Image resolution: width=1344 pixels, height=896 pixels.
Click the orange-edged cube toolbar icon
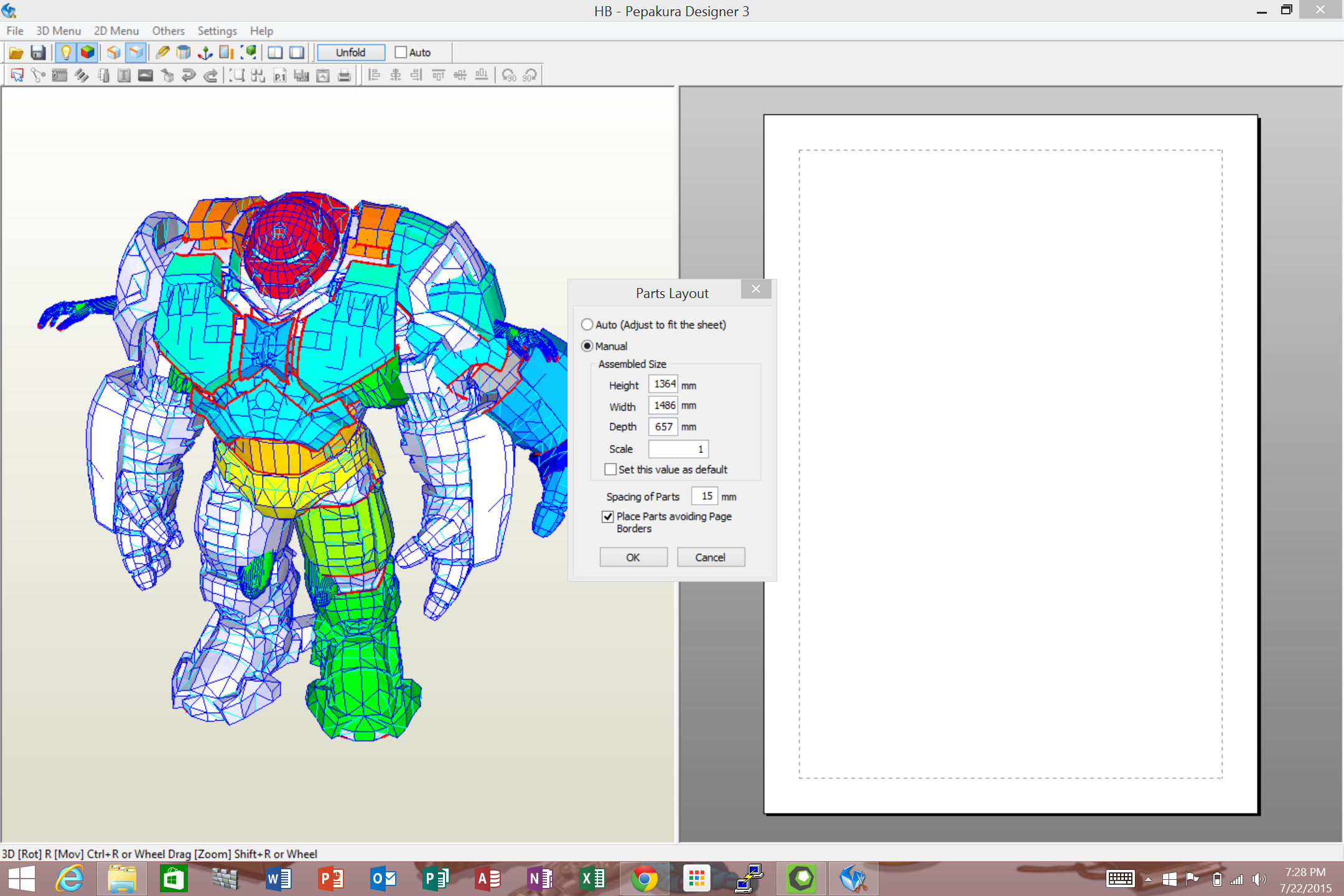(113, 53)
